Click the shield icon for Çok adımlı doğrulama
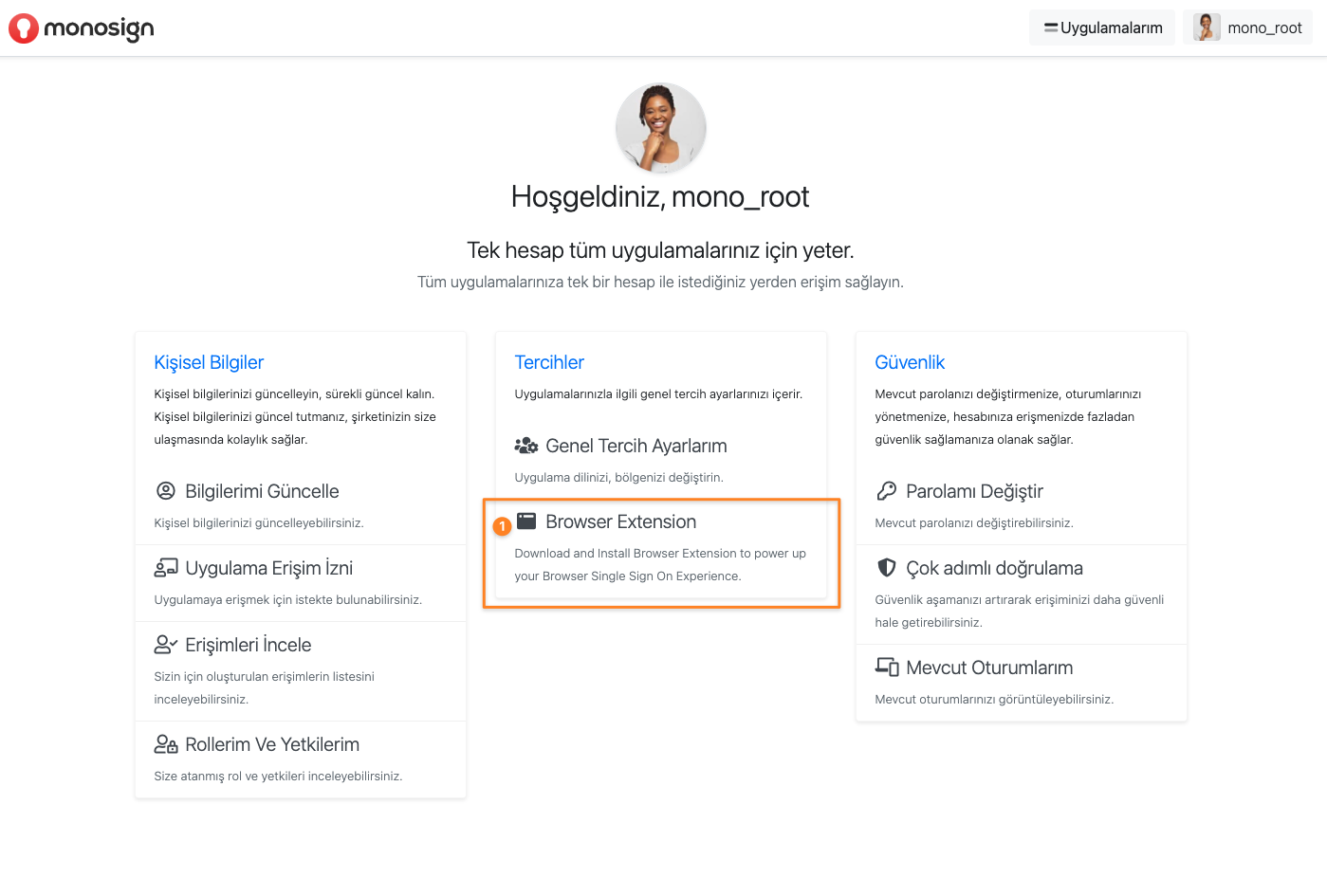Viewport: 1327px width, 896px height. pyautogui.click(x=887, y=568)
